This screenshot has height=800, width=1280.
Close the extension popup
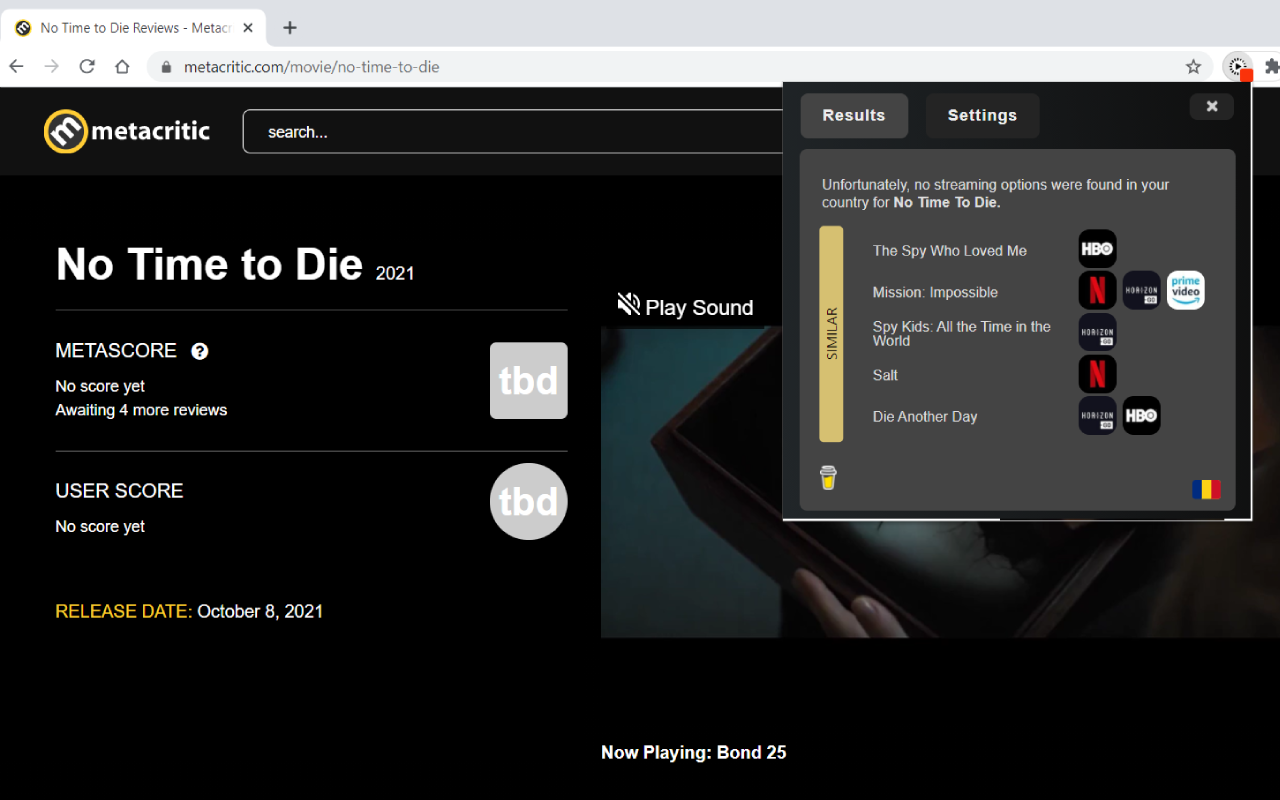point(1212,106)
